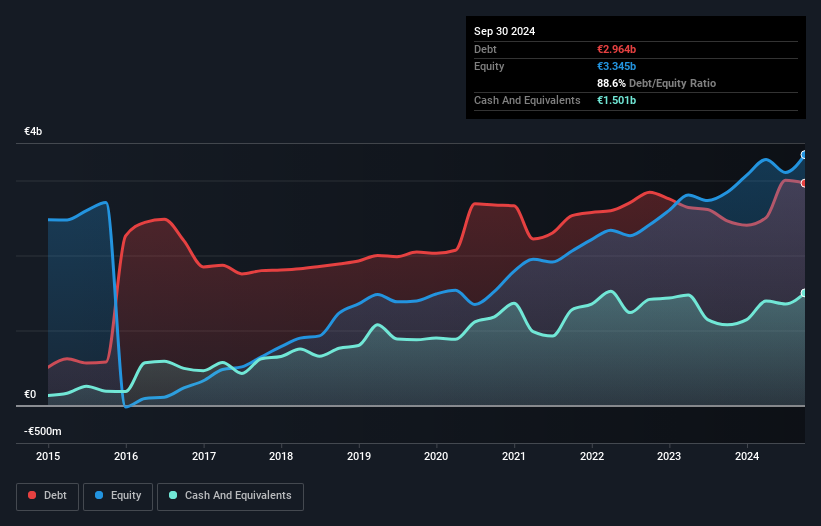The height and width of the screenshot is (526, 821).
Task: Click the 2015 x-axis label
Action: (48, 456)
